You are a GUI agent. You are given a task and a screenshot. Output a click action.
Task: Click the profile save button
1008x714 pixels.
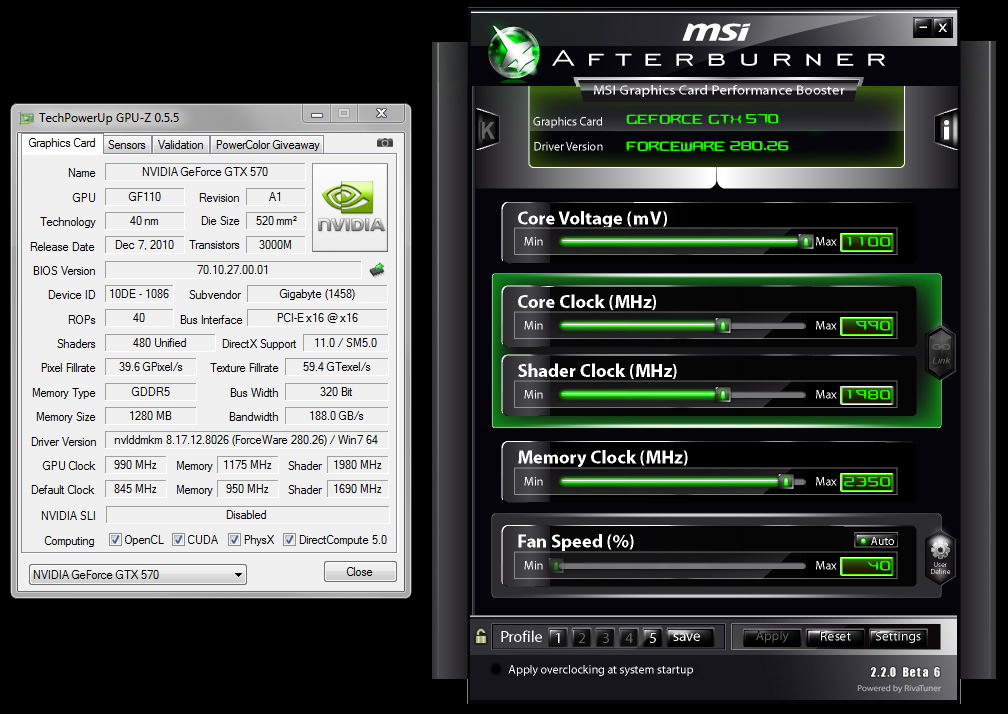pyautogui.click(x=689, y=637)
